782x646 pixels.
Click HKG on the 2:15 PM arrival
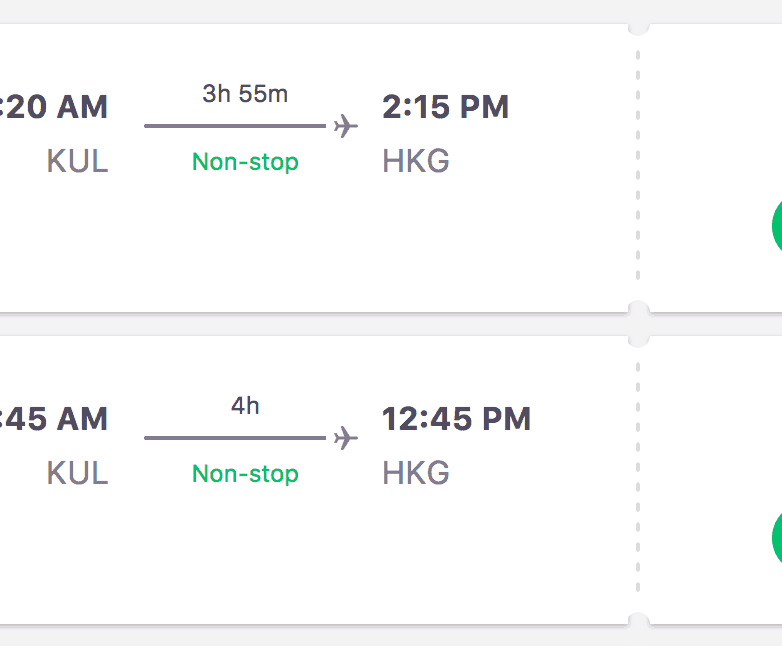[416, 161]
